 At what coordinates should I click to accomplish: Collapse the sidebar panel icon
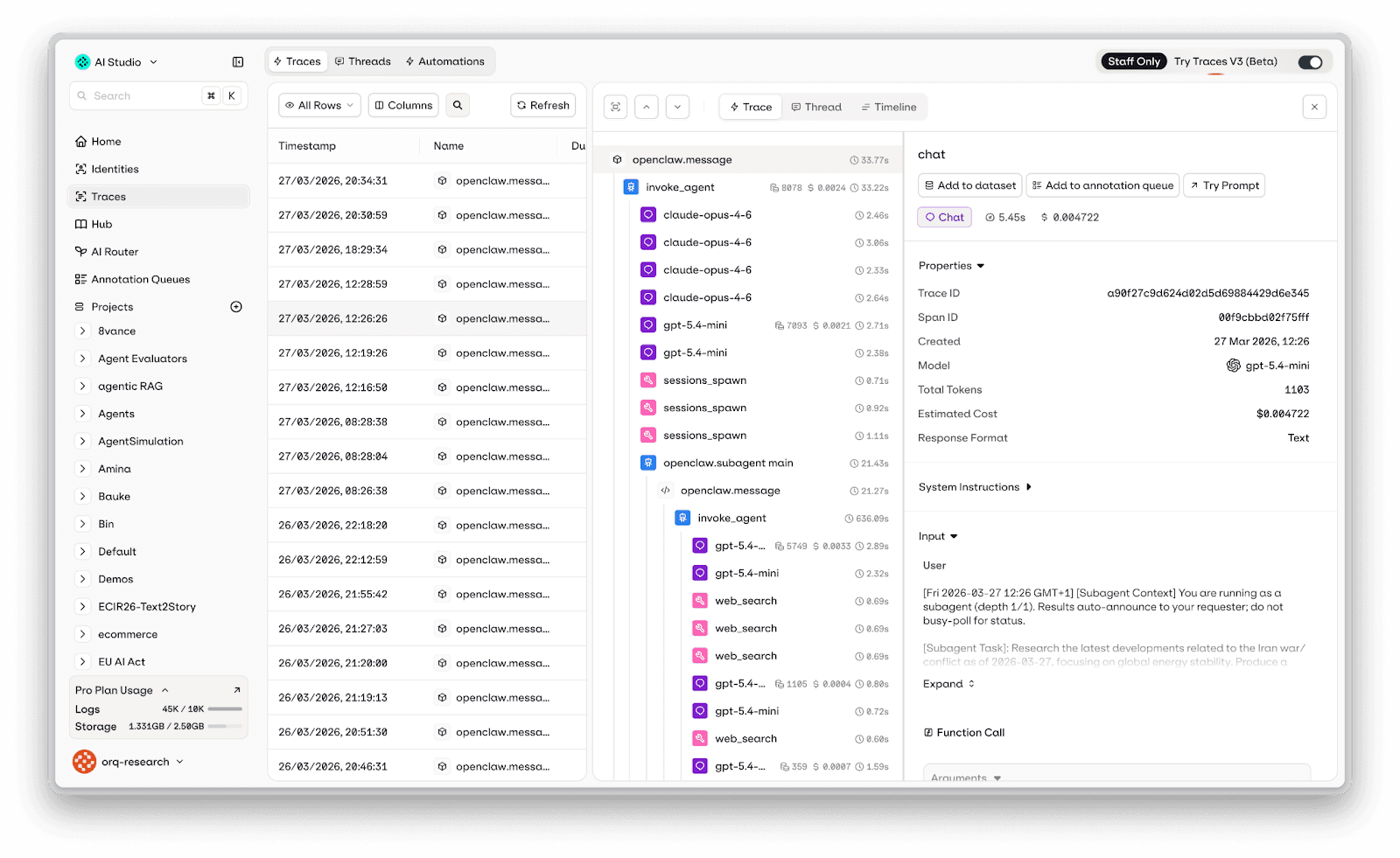(238, 62)
